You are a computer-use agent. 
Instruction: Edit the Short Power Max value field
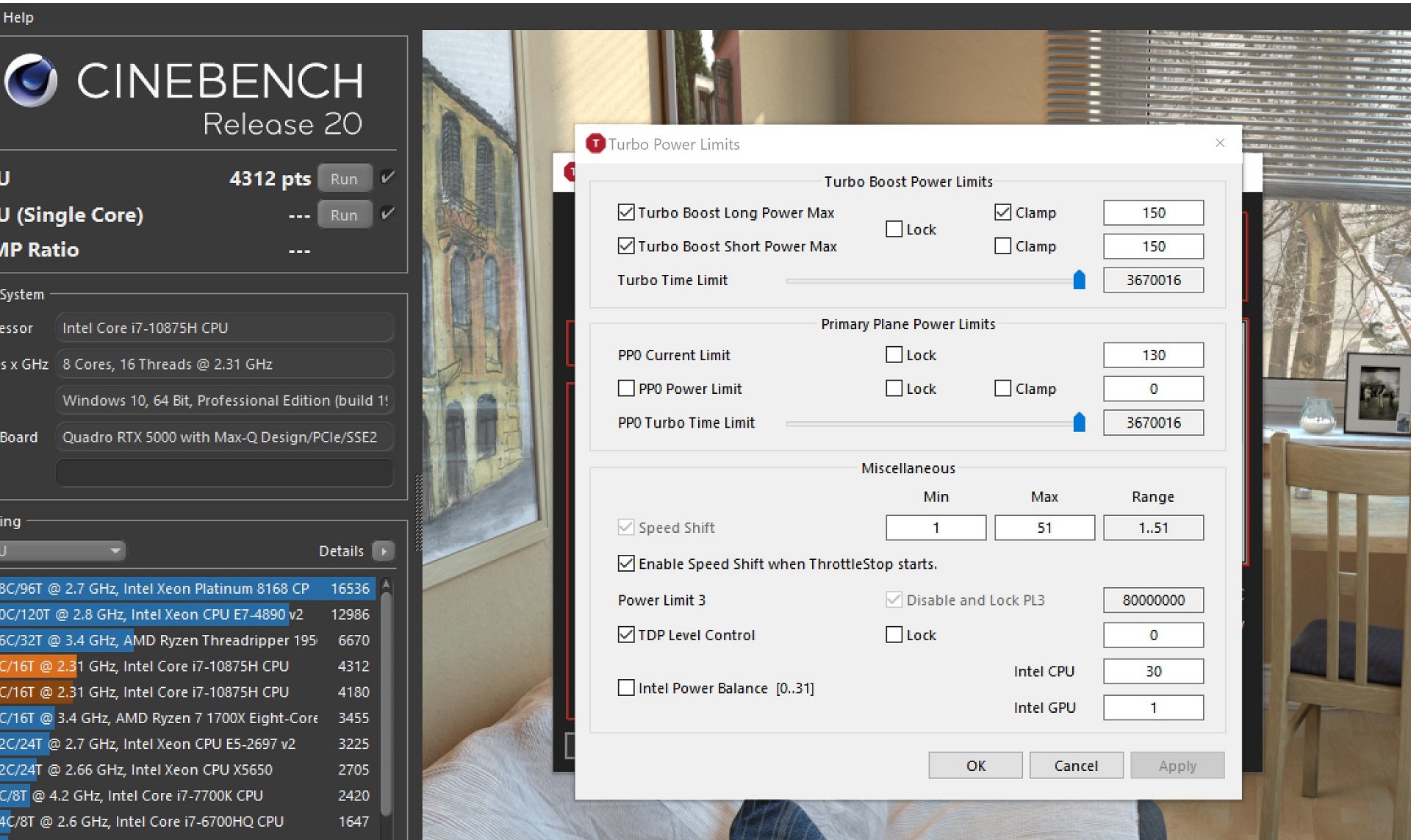click(x=1153, y=246)
